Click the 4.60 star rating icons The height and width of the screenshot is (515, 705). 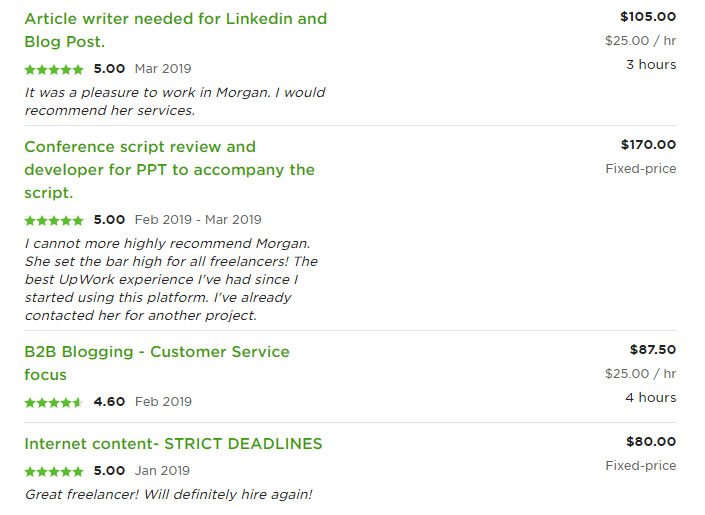[54, 402]
